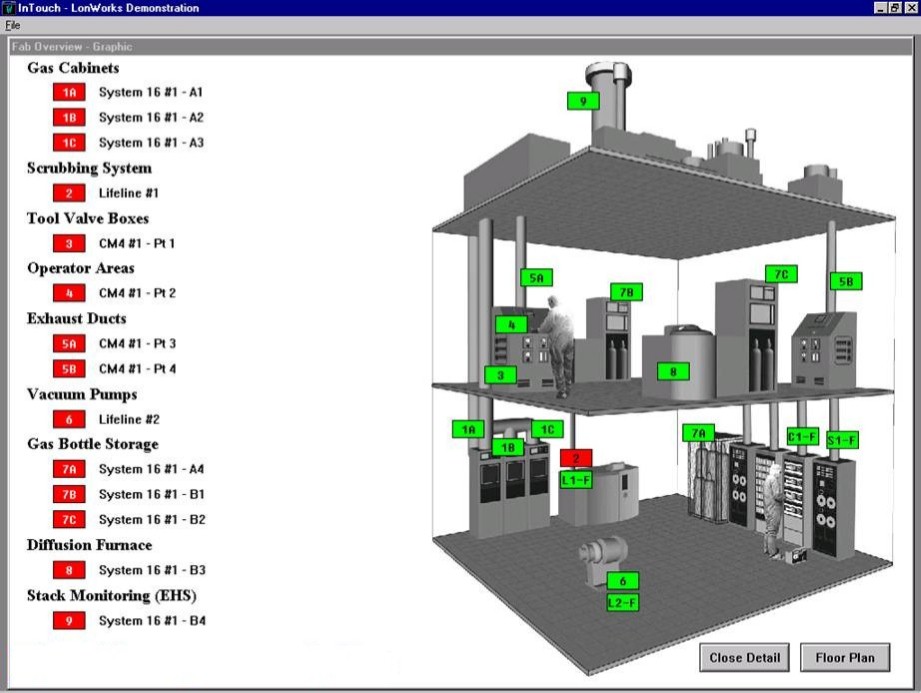Click the Diffusion Furnace heading
This screenshot has width=921, height=693.
[x=89, y=545]
